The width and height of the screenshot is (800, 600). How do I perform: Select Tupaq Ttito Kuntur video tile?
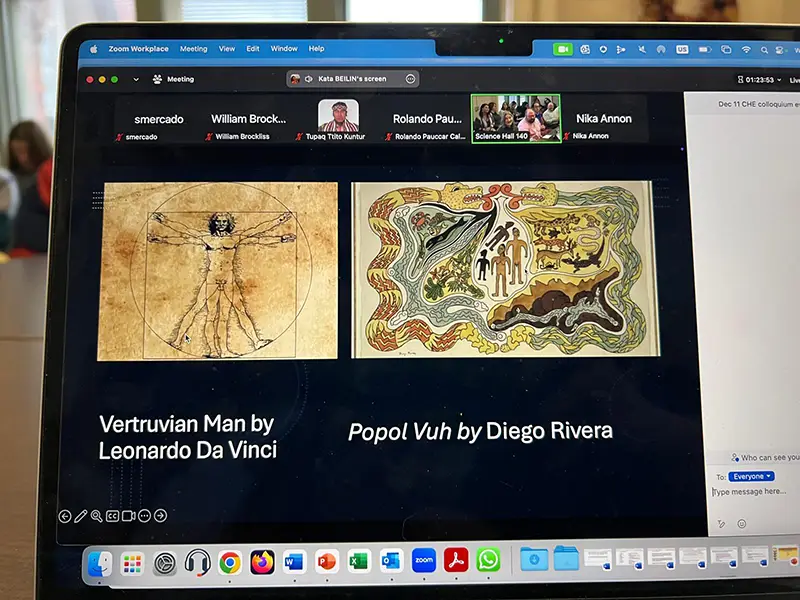(x=337, y=119)
